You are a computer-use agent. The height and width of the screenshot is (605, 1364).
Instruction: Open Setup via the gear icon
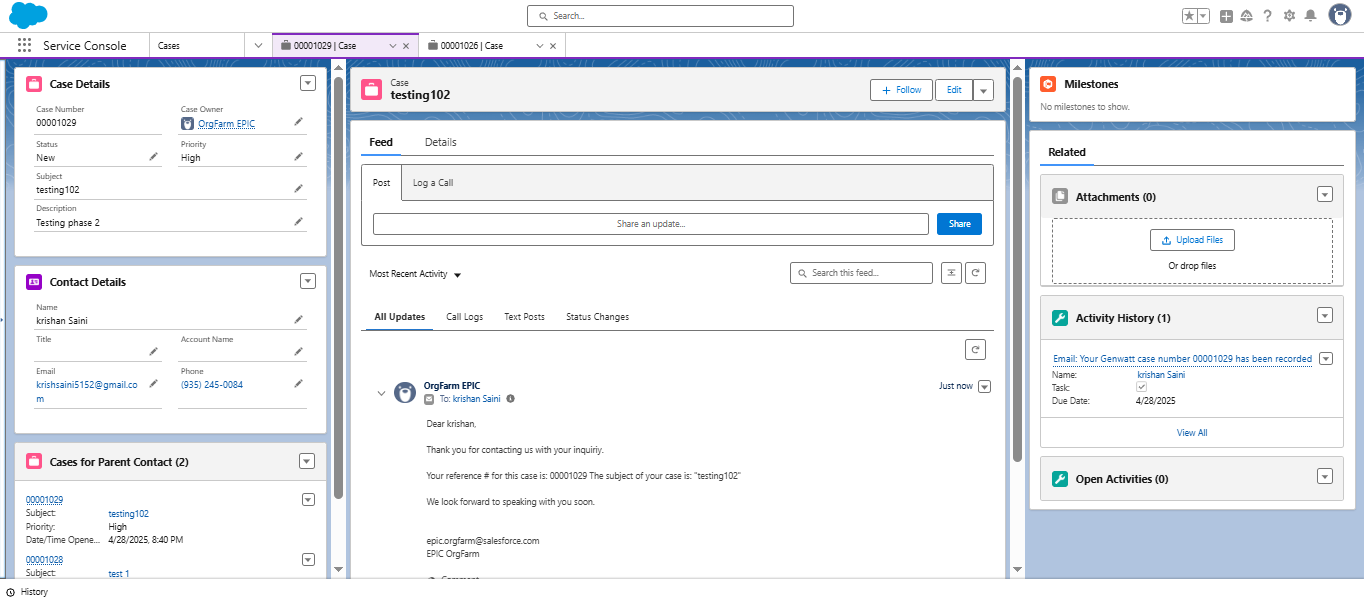coord(1289,15)
